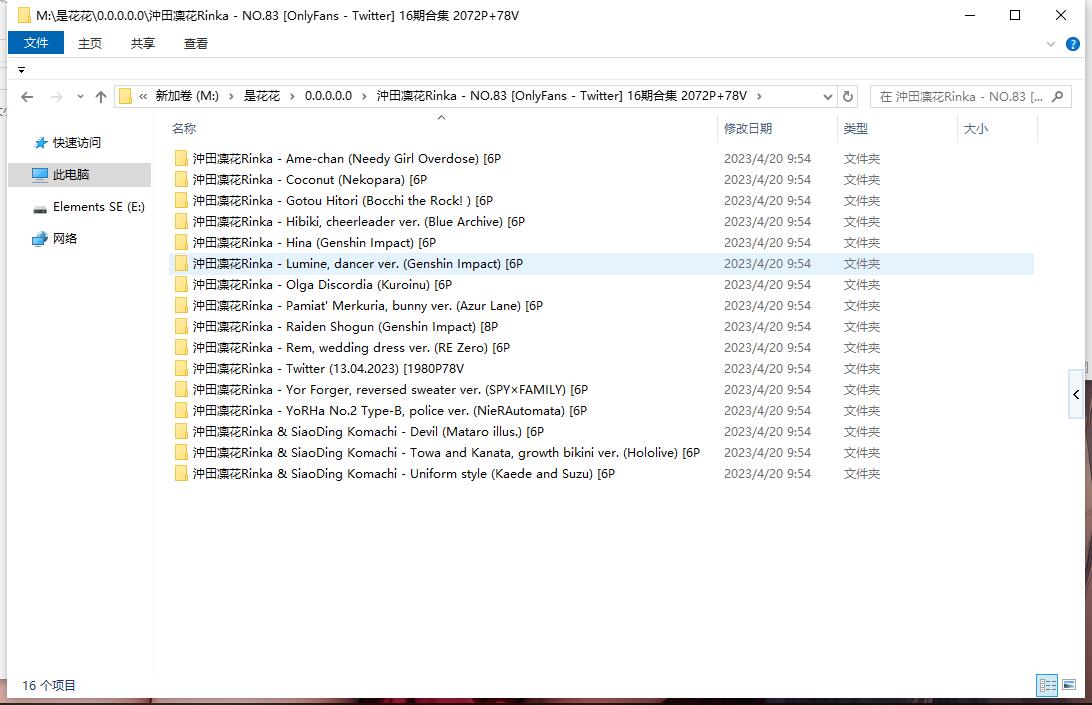The height and width of the screenshot is (705, 1092).
Task: Switch to the 查看 ribbon tab
Action: (x=196, y=43)
